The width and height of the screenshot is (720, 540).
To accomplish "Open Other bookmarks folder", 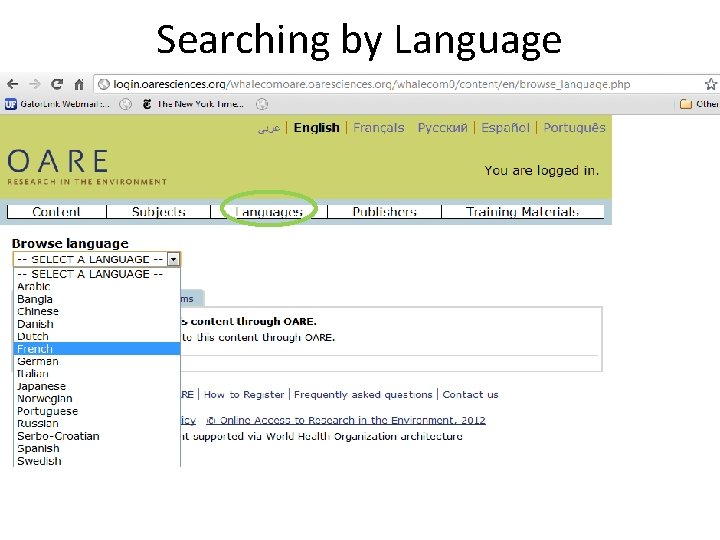I will click(x=699, y=104).
